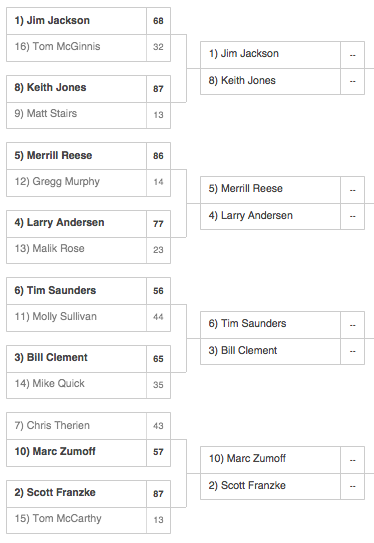Select Bill Clement in second round matchup
Viewport: 374px width, 543px height.
point(282,351)
